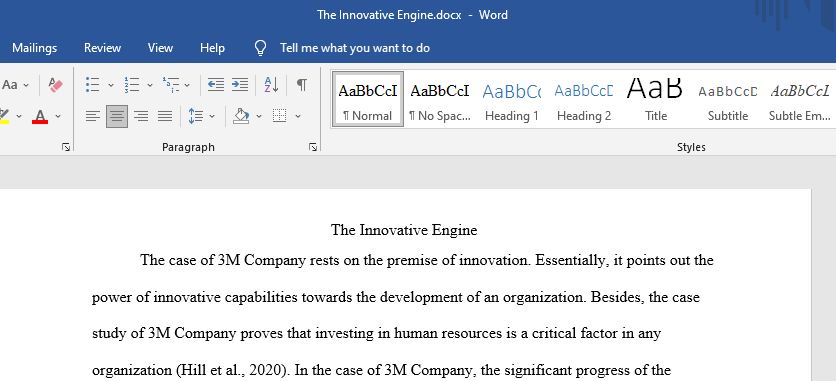Toggle Show/Hide paragraph marks

tap(302, 85)
